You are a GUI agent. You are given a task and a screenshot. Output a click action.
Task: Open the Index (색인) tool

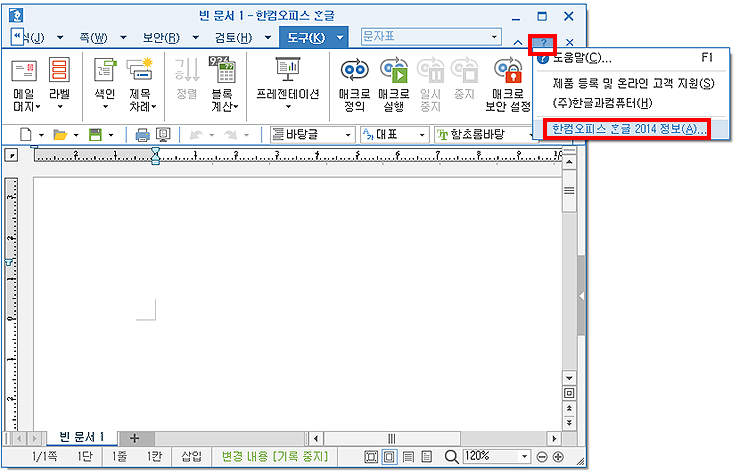(x=105, y=84)
